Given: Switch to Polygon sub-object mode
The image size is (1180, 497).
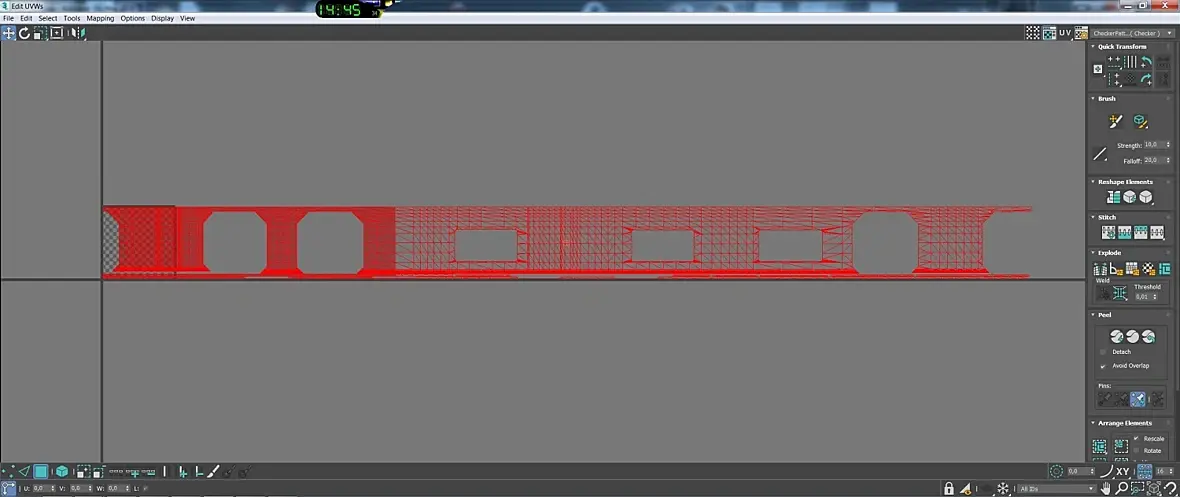Looking at the screenshot, I should (41, 471).
